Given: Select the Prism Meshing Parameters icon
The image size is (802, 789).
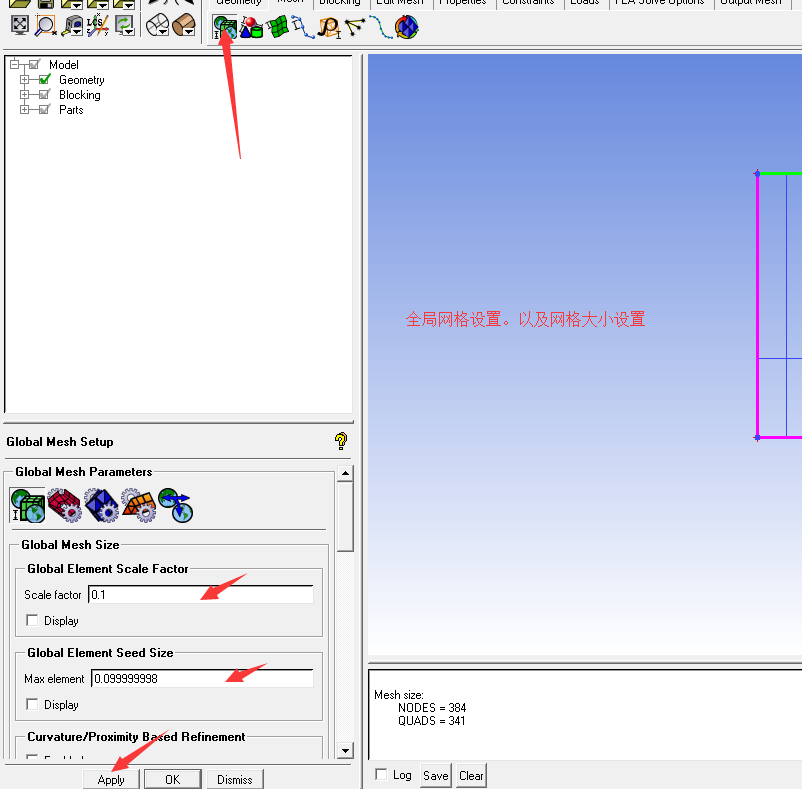Looking at the screenshot, I should (x=139, y=506).
